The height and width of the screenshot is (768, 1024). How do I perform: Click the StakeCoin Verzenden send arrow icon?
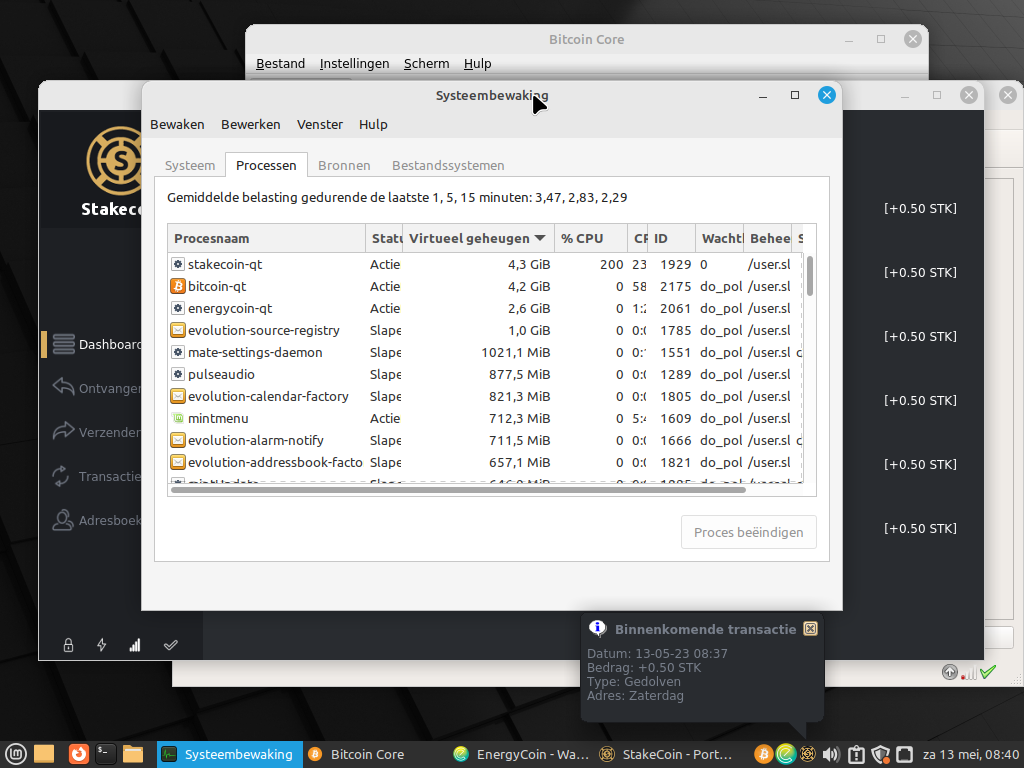(63, 432)
